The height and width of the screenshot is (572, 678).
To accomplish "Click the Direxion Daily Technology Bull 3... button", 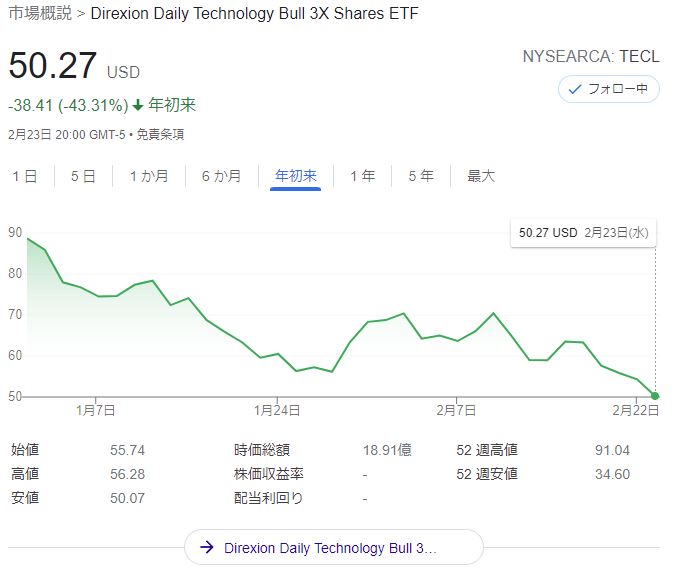I will (333, 547).
